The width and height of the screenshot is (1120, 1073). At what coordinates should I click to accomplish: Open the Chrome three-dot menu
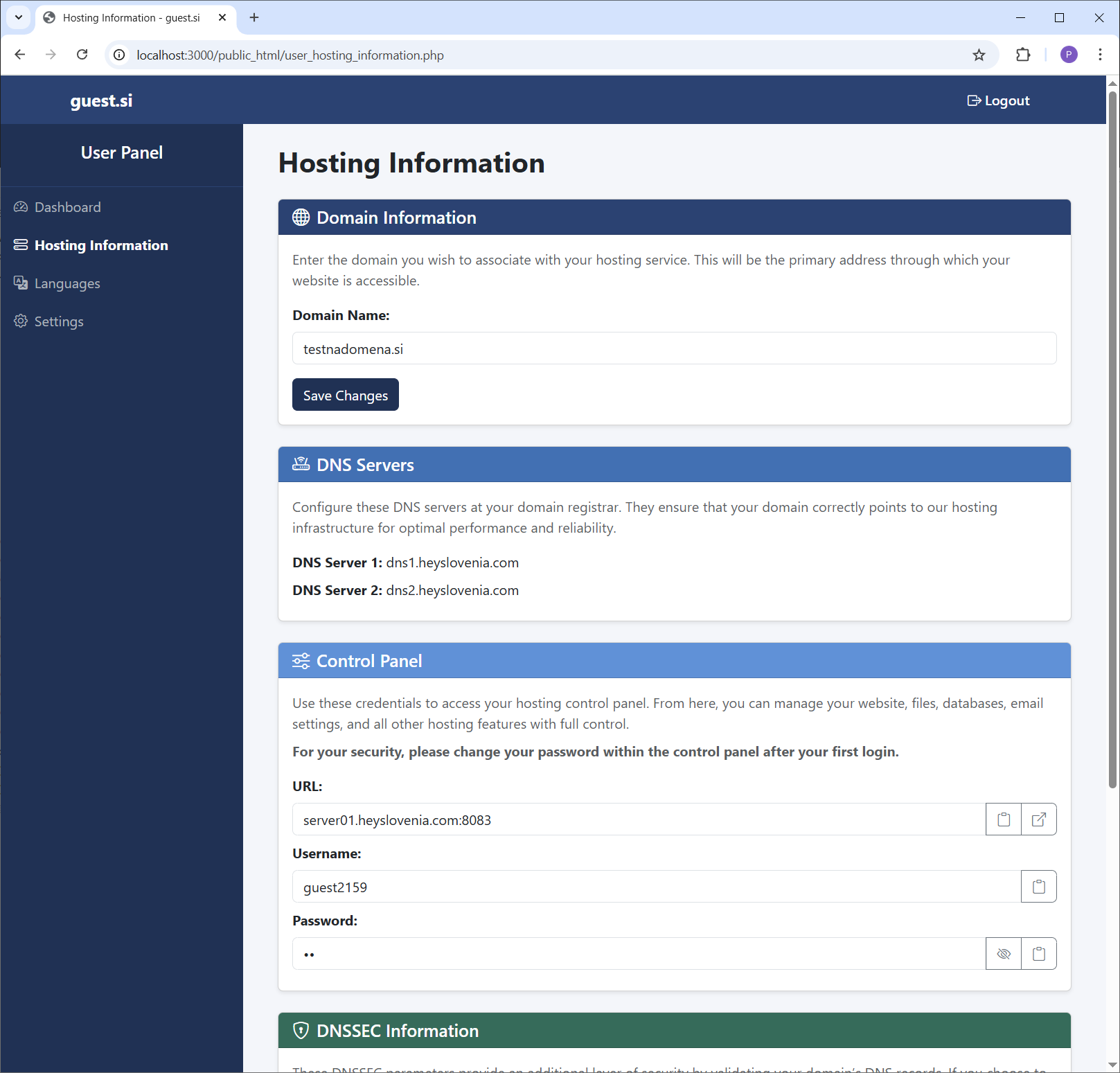(x=1100, y=55)
